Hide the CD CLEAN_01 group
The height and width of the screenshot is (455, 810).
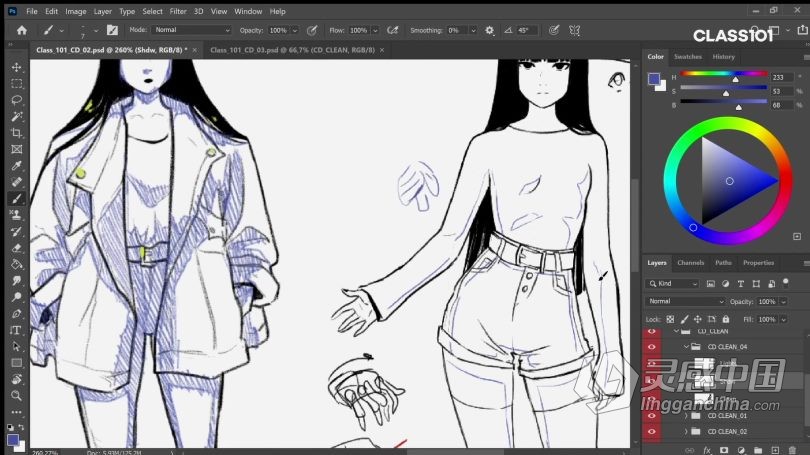651,416
